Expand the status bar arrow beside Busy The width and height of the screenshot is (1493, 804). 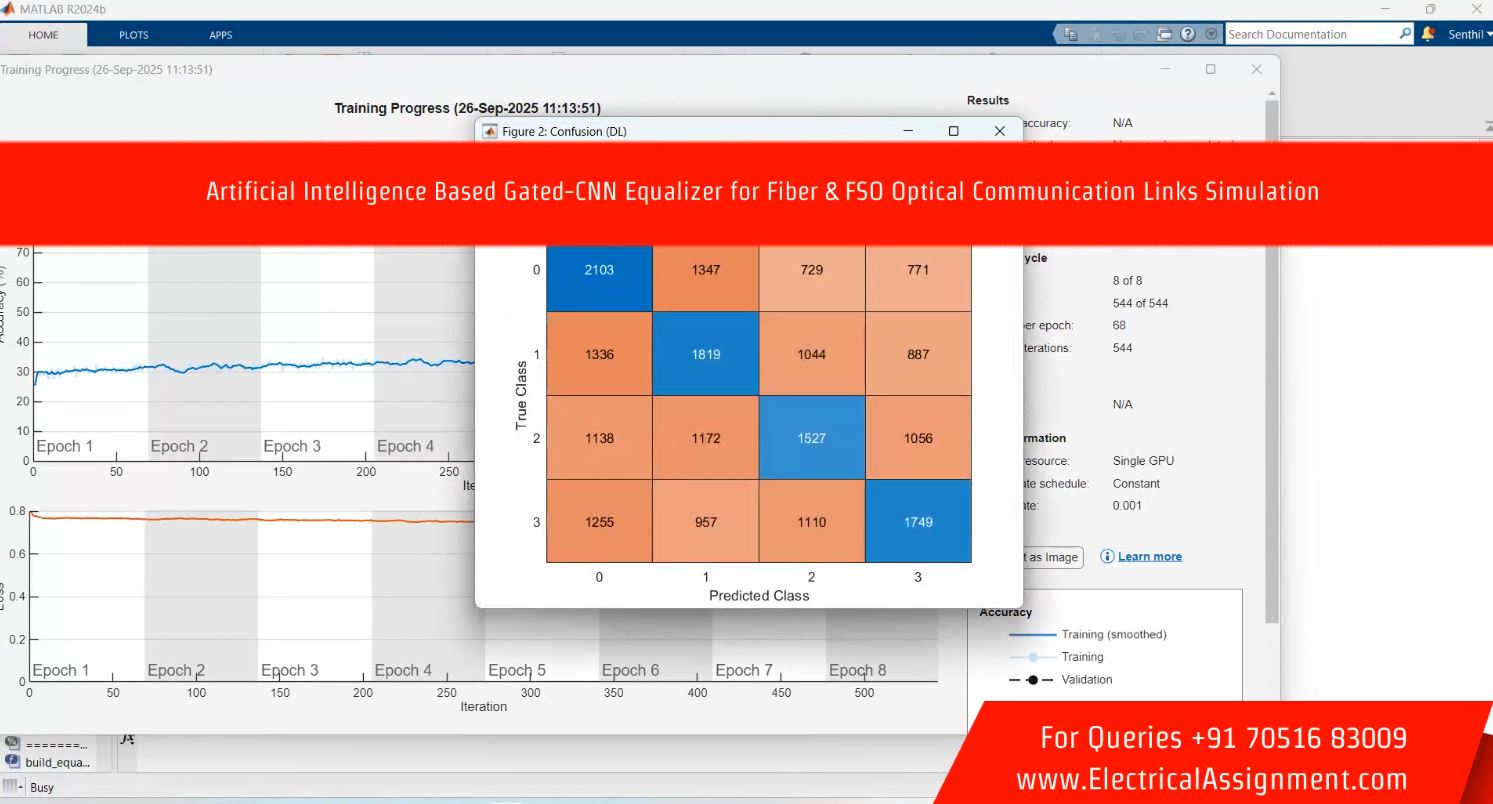tap(21, 787)
